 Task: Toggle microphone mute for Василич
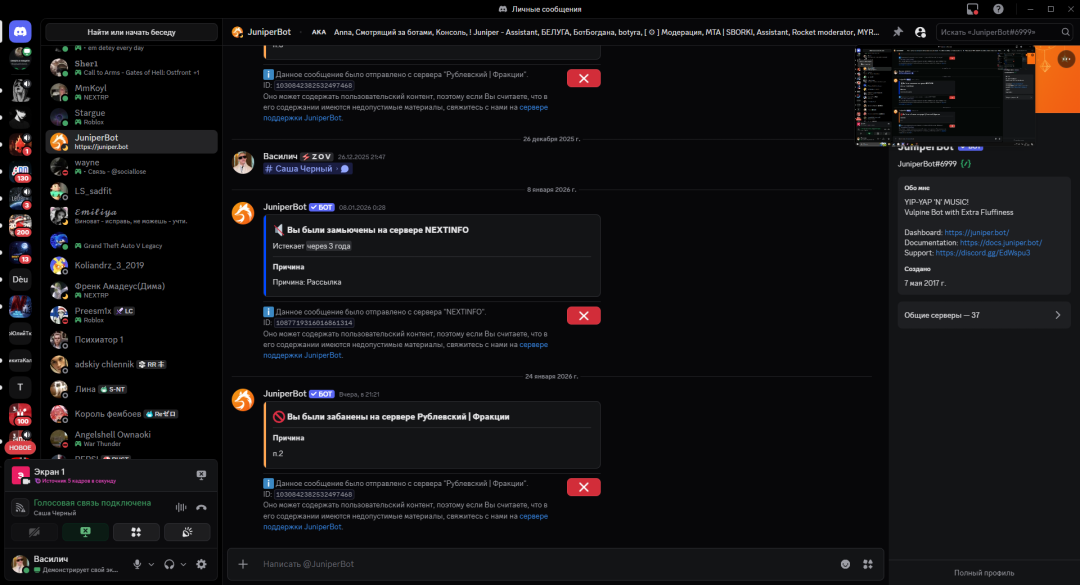pos(137,564)
